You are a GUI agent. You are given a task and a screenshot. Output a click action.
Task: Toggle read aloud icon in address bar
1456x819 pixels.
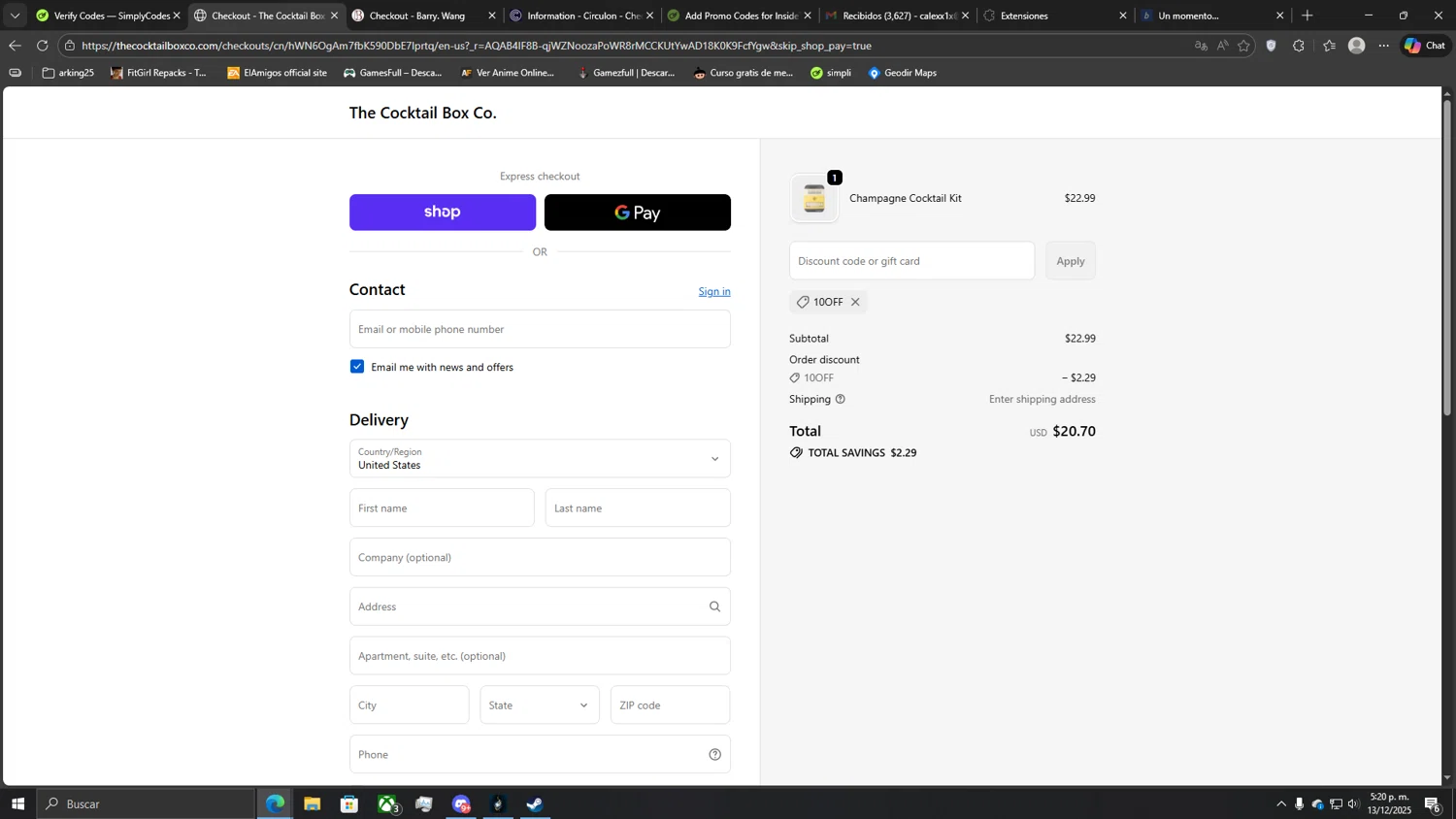tap(1222, 46)
